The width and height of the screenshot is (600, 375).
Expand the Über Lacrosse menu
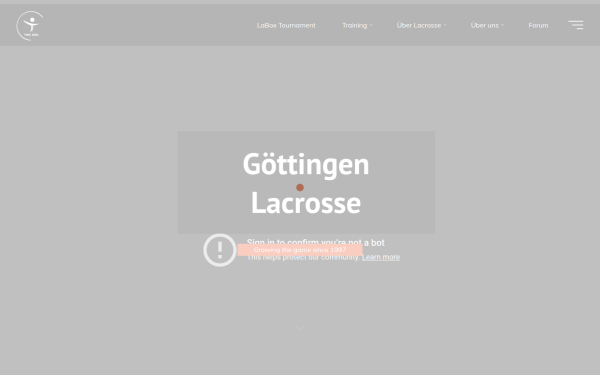tap(421, 25)
